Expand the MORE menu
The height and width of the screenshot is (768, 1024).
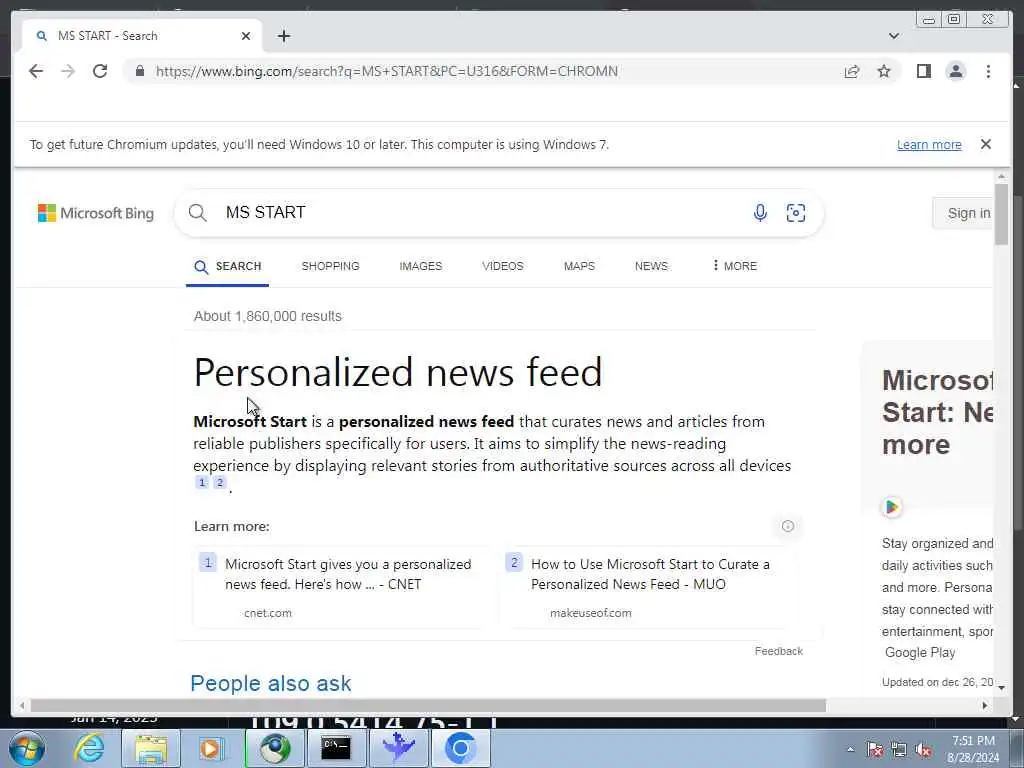pyautogui.click(x=735, y=266)
